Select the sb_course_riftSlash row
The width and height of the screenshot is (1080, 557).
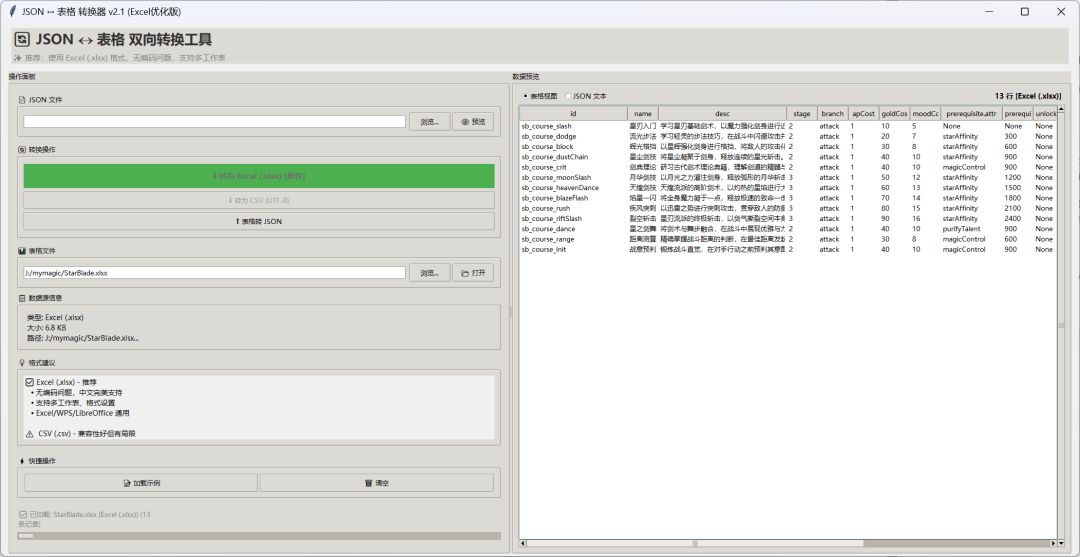788,218
